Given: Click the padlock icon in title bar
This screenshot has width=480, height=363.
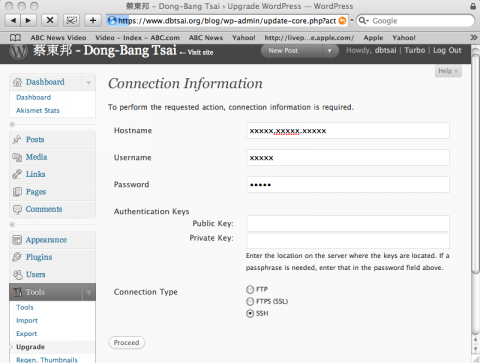Looking at the screenshot, I should pos(473,6).
